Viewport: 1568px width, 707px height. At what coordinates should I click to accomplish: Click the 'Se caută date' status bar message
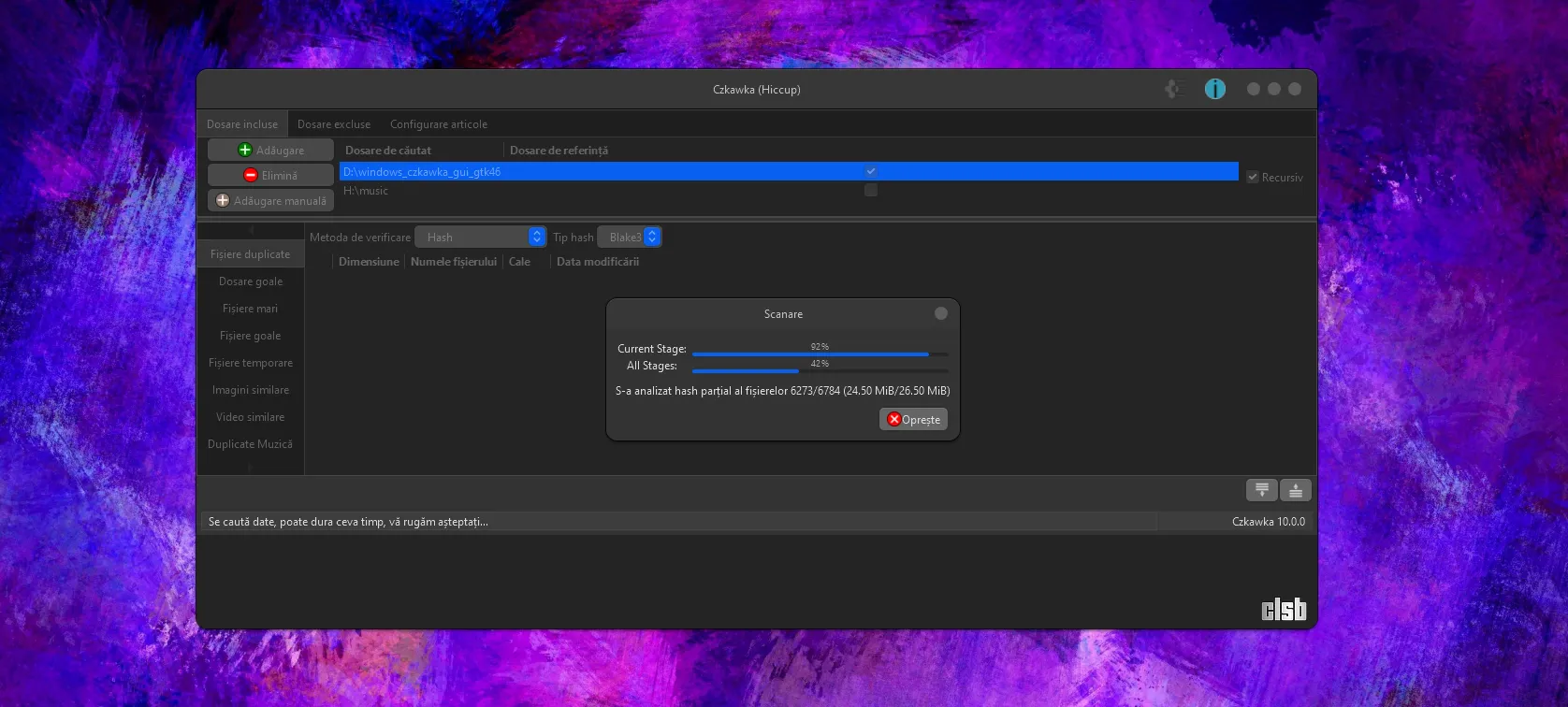(x=348, y=522)
